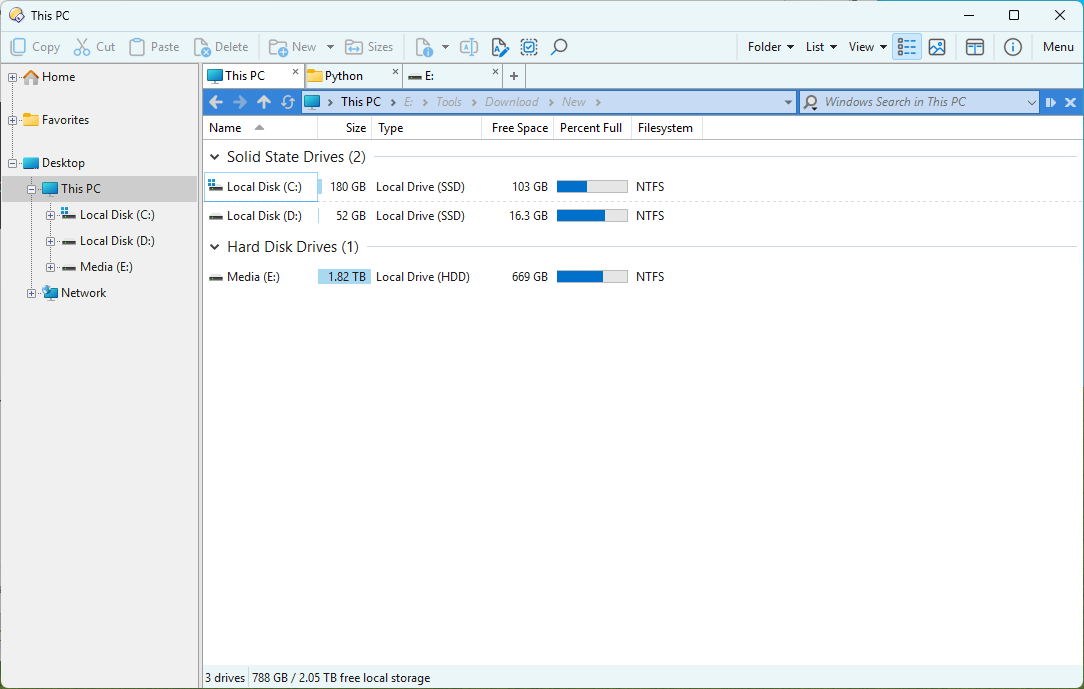
Task: Open the View menu dropdown
Action: click(867, 47)
